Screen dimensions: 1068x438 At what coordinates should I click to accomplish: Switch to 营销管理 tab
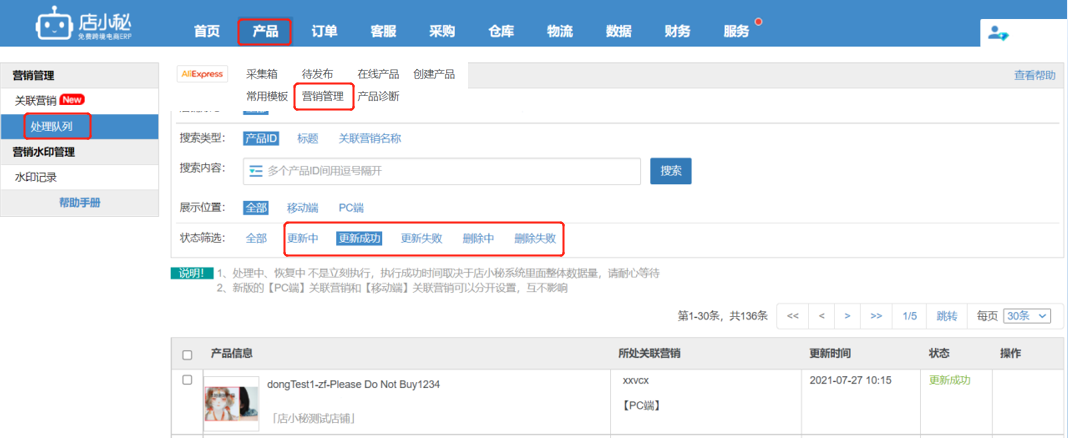tap(323, 97)
